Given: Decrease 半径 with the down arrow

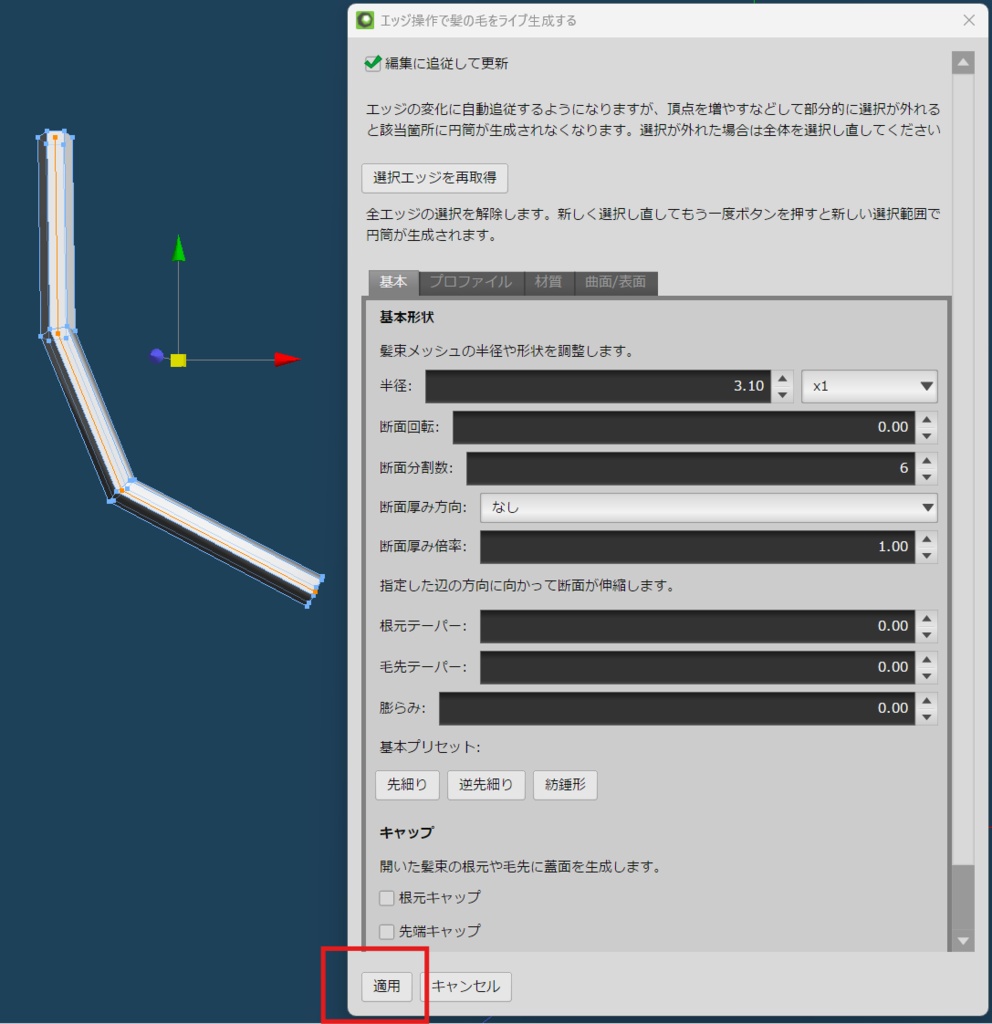Looking at the screenshot, I should tap(782, 394).
